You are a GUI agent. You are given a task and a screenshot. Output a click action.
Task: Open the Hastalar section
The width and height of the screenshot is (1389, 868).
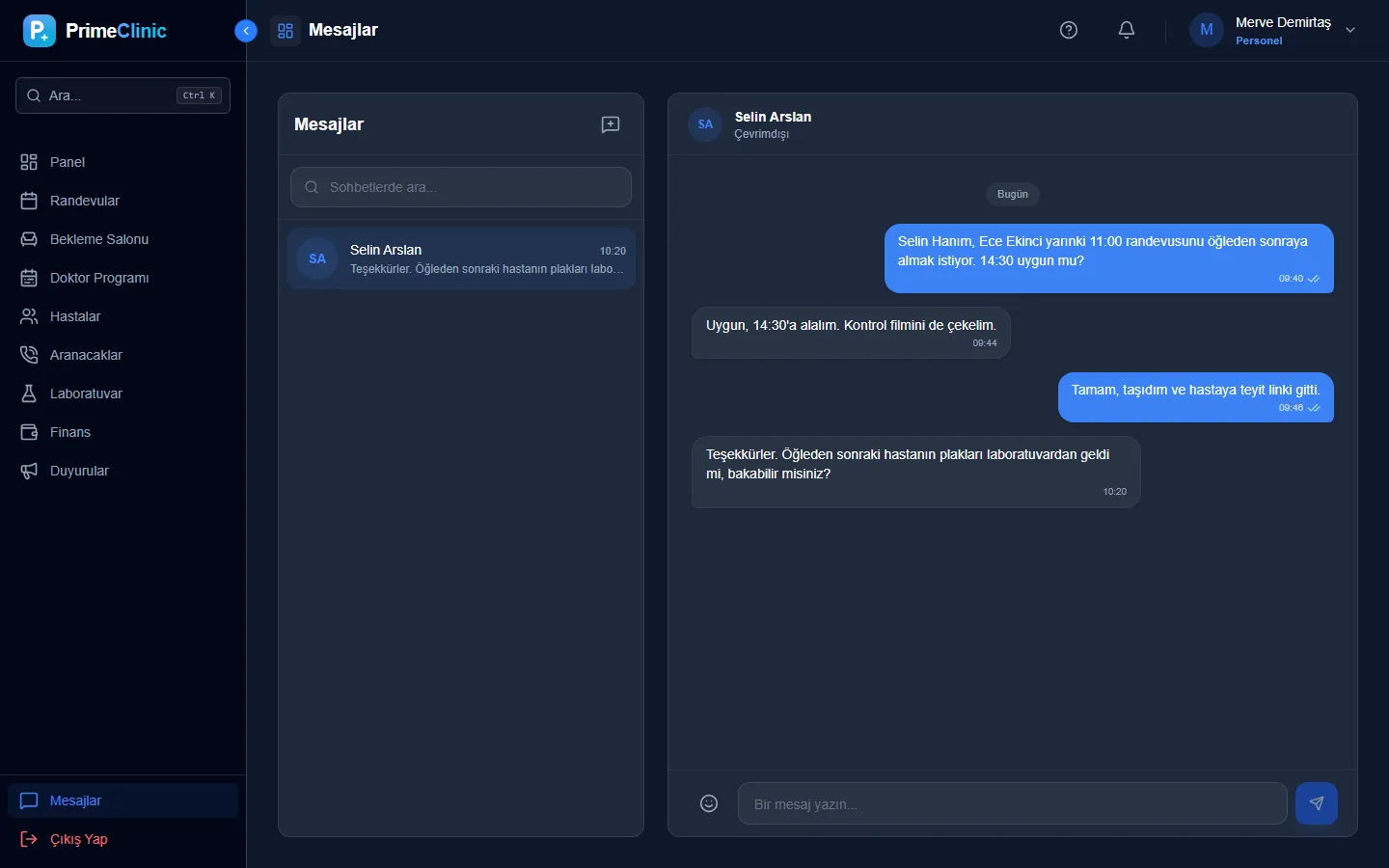point(123,316)
